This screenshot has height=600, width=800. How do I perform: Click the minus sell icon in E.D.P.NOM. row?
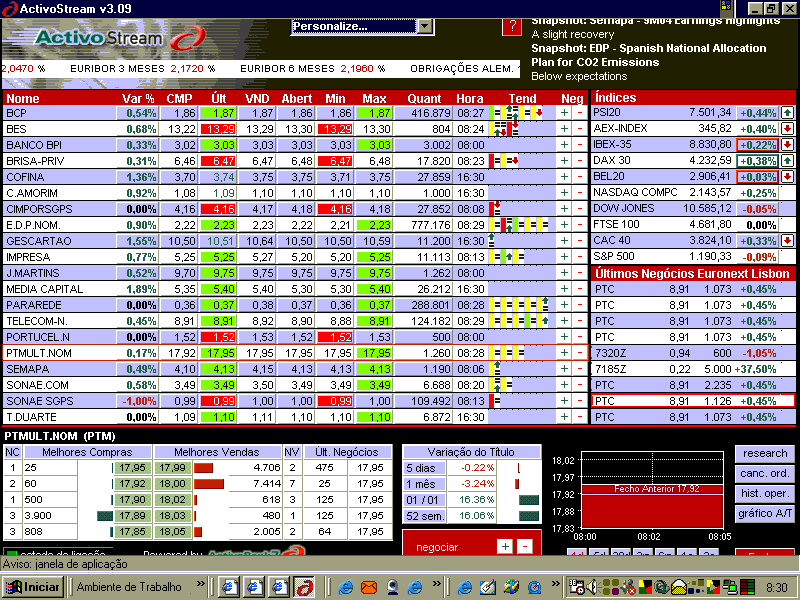click(580, 224)
